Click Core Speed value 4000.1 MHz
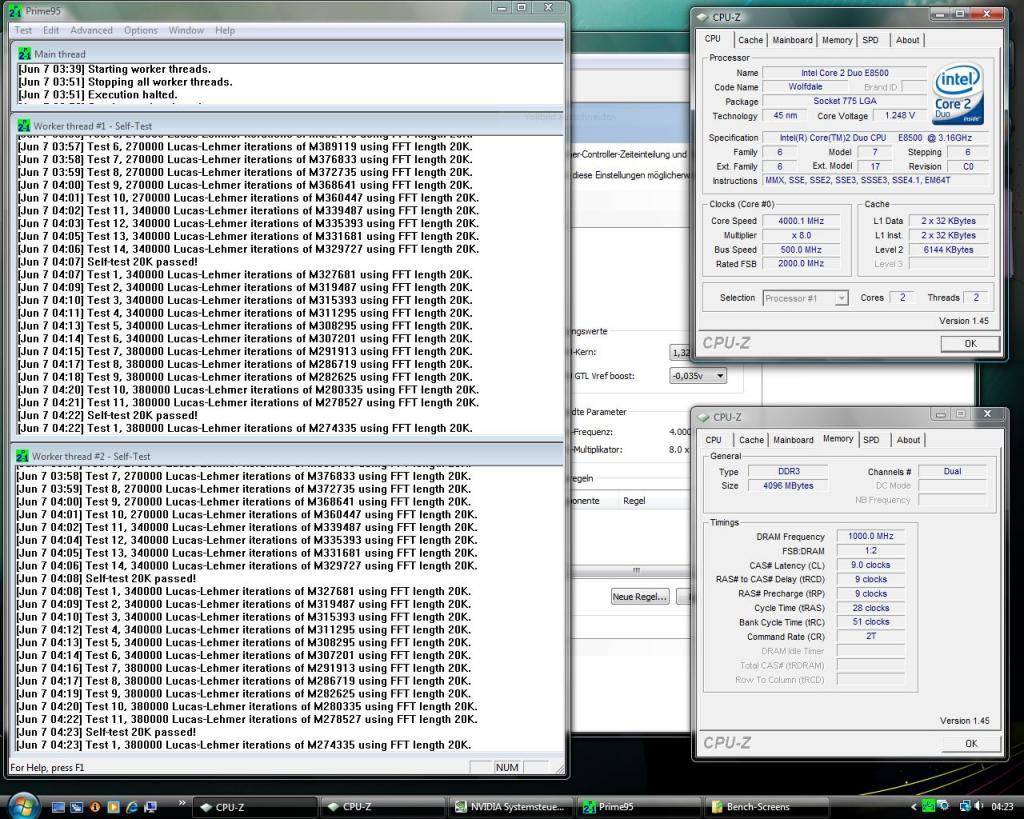Screen dimensions: 1024x819 click(x=801, y=221)
